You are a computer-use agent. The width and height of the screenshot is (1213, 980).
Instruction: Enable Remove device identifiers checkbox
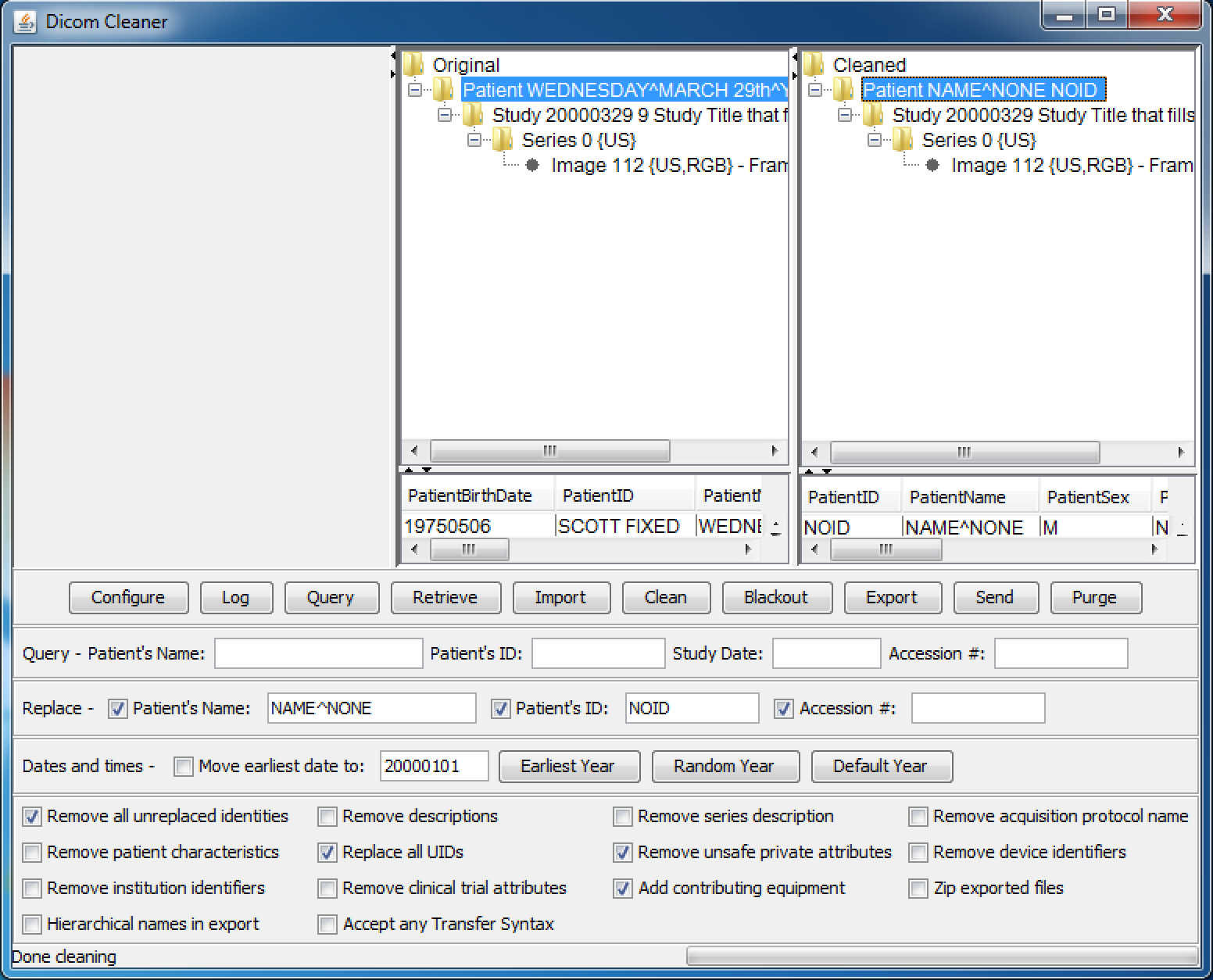click(918, 853)
